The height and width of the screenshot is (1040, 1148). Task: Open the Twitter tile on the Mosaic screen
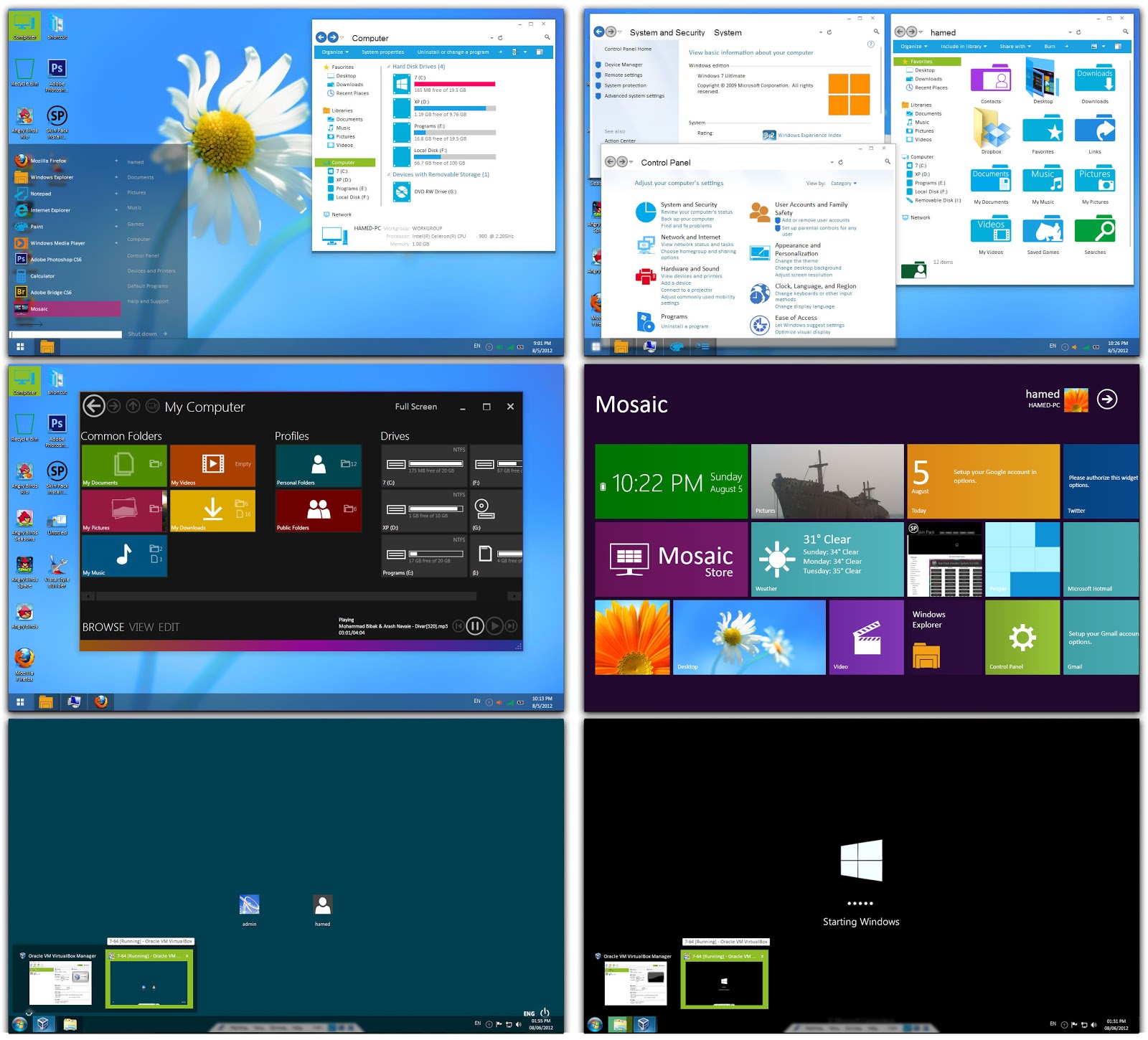tap(1101, 481)
